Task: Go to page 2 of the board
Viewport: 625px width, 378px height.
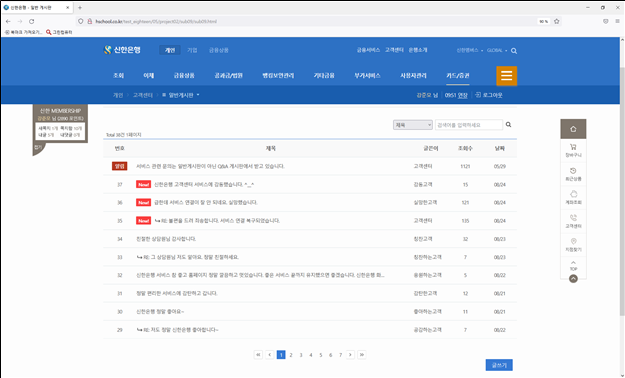Action: (x=291, y=355)
